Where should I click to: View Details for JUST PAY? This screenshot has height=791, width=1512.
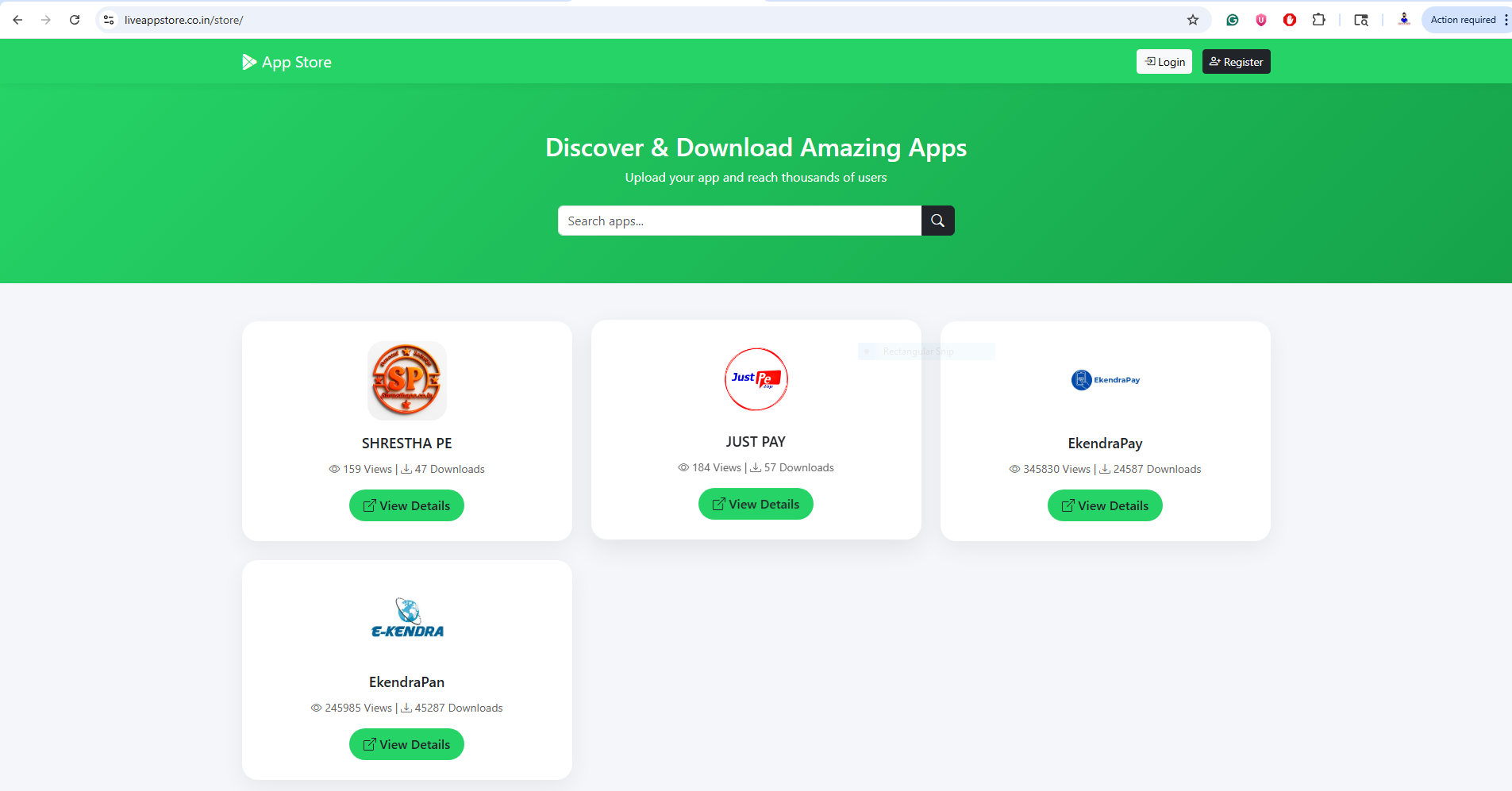(756, 504)
